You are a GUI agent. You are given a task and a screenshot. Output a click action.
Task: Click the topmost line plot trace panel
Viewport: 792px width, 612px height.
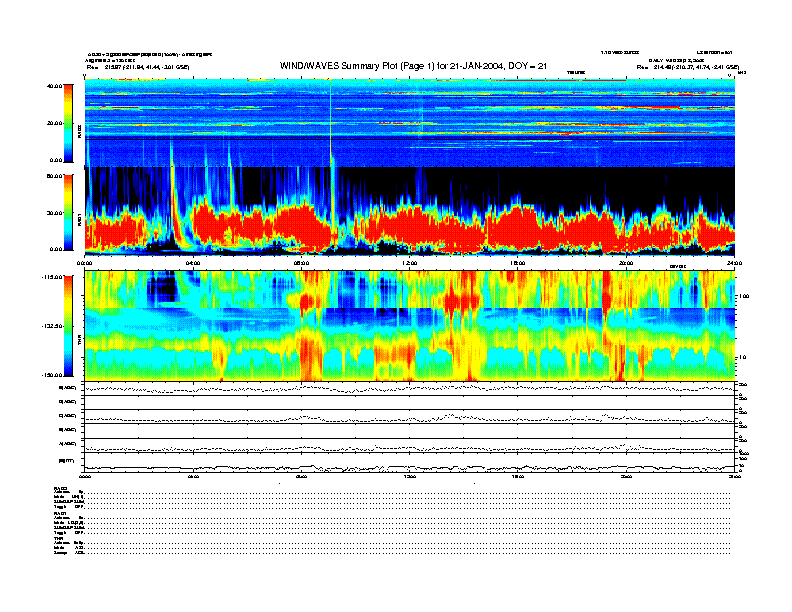click(409, 389)
